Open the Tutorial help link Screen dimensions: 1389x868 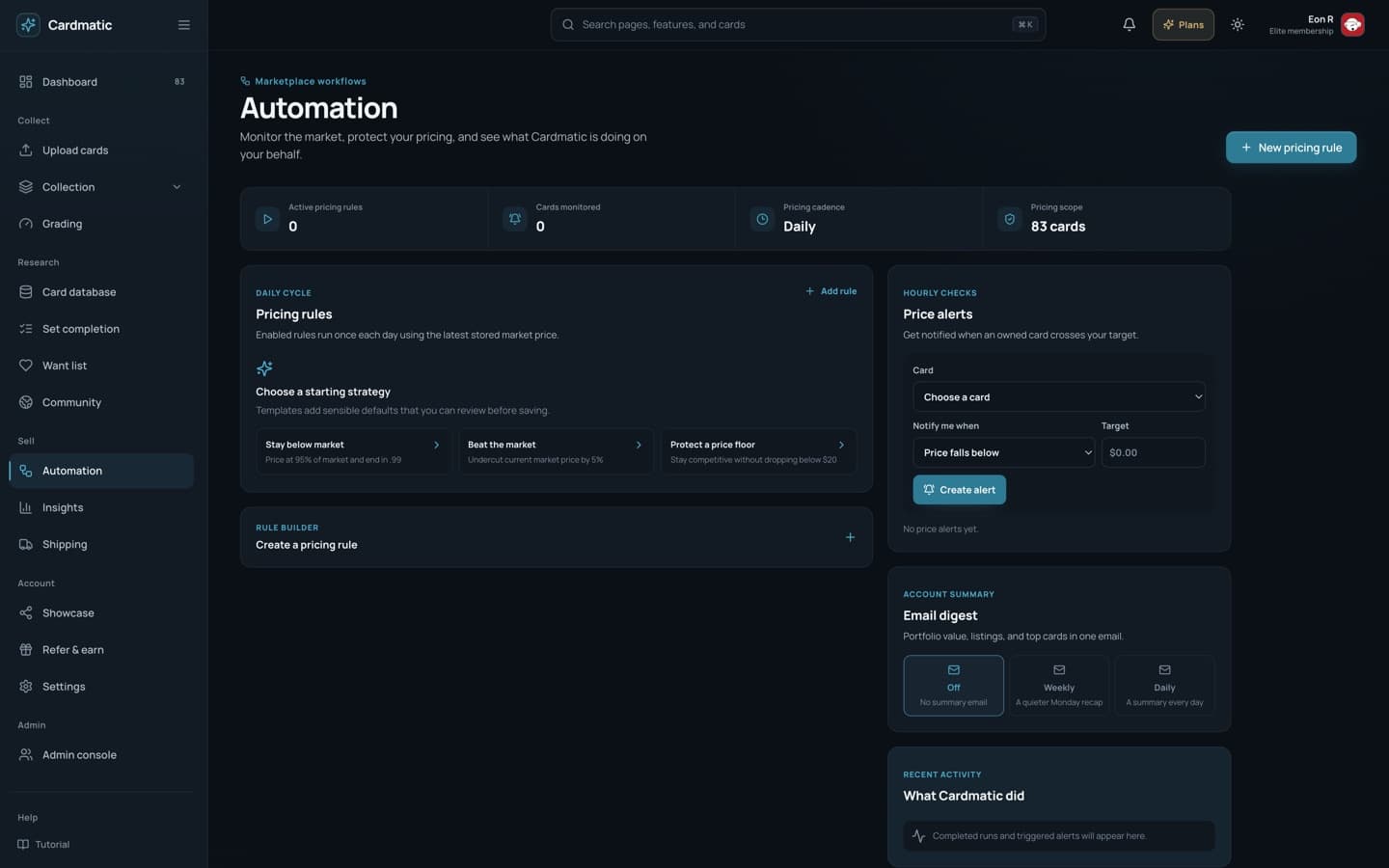click(x=43, y=845)
